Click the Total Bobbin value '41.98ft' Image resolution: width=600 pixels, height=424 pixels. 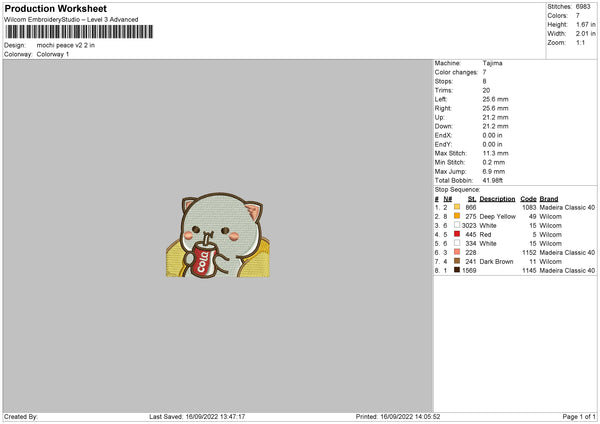[493, 181]
